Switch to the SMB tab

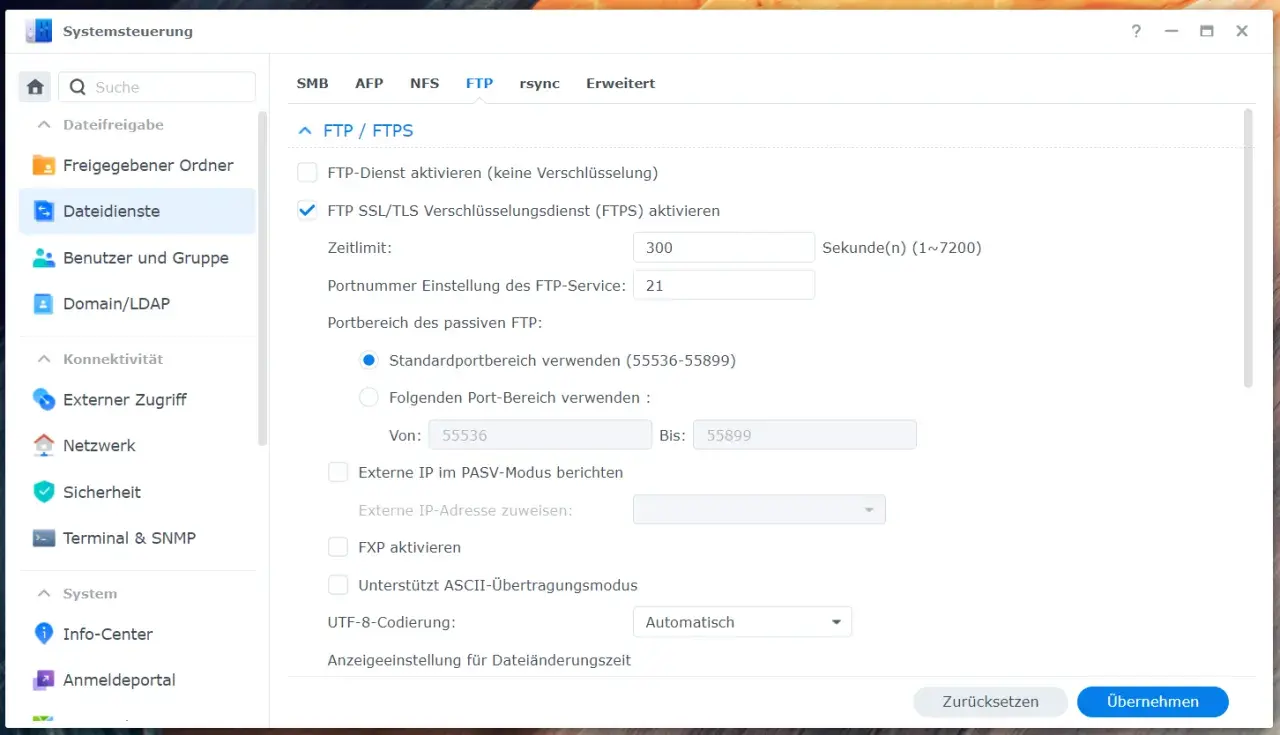coord(312,83)
